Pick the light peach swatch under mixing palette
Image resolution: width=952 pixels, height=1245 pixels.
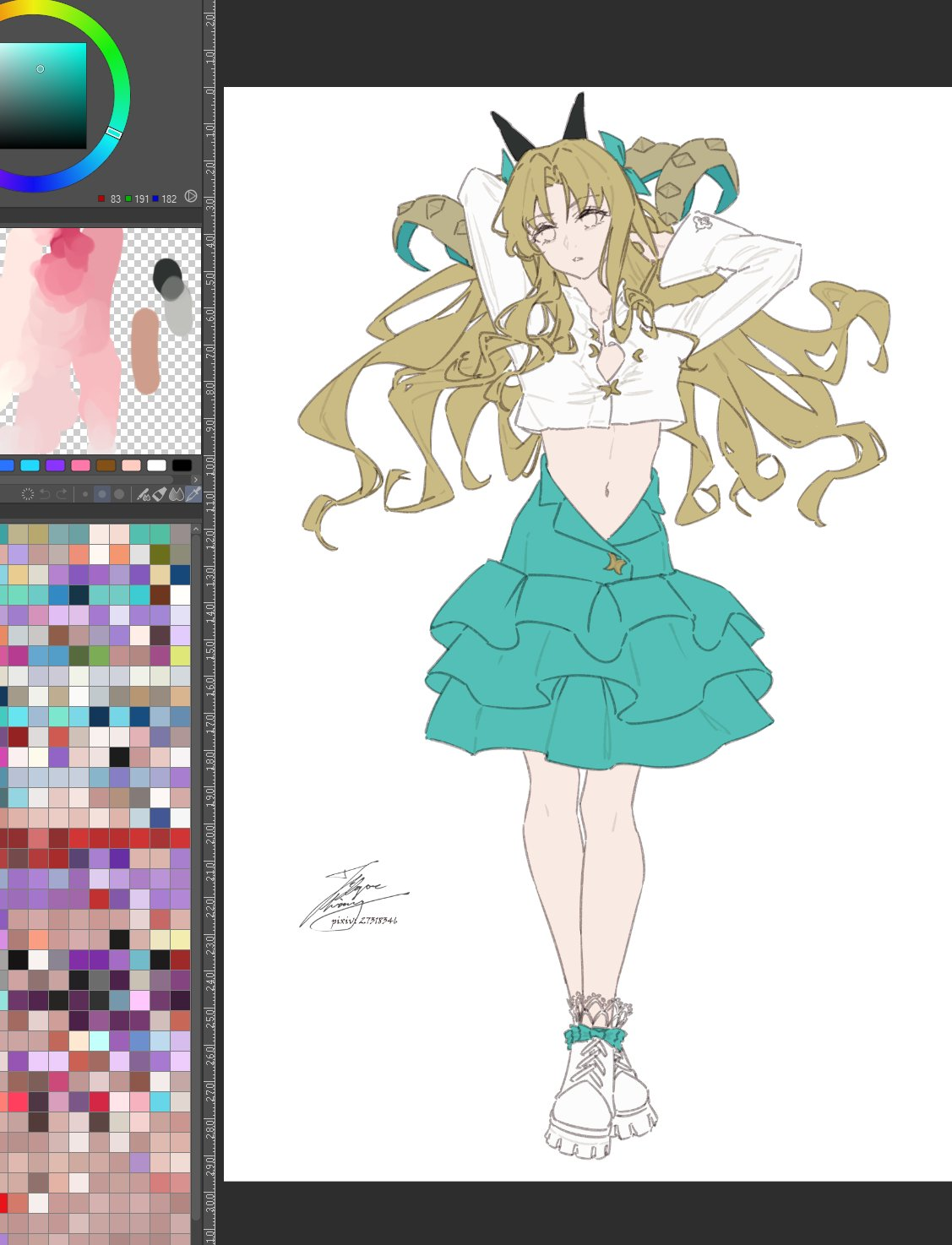(x=131, y=465)
